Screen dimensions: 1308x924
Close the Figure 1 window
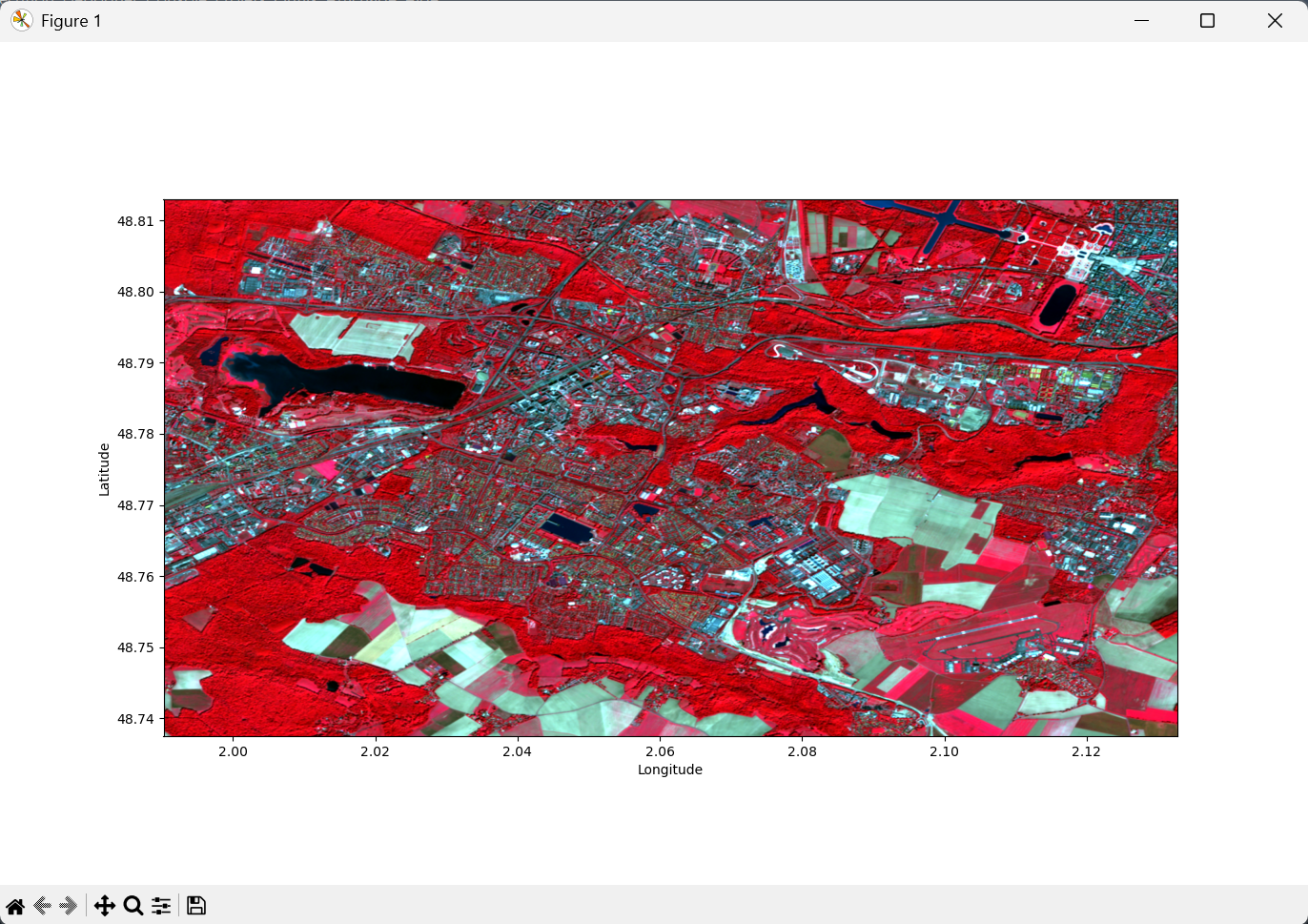[x=1275, y=21]
